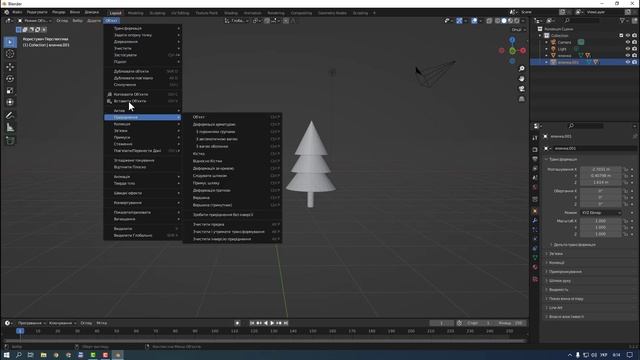Open the Output properties tab
Viewport: 640px width, 360px height.
click(x=535, y=159)
